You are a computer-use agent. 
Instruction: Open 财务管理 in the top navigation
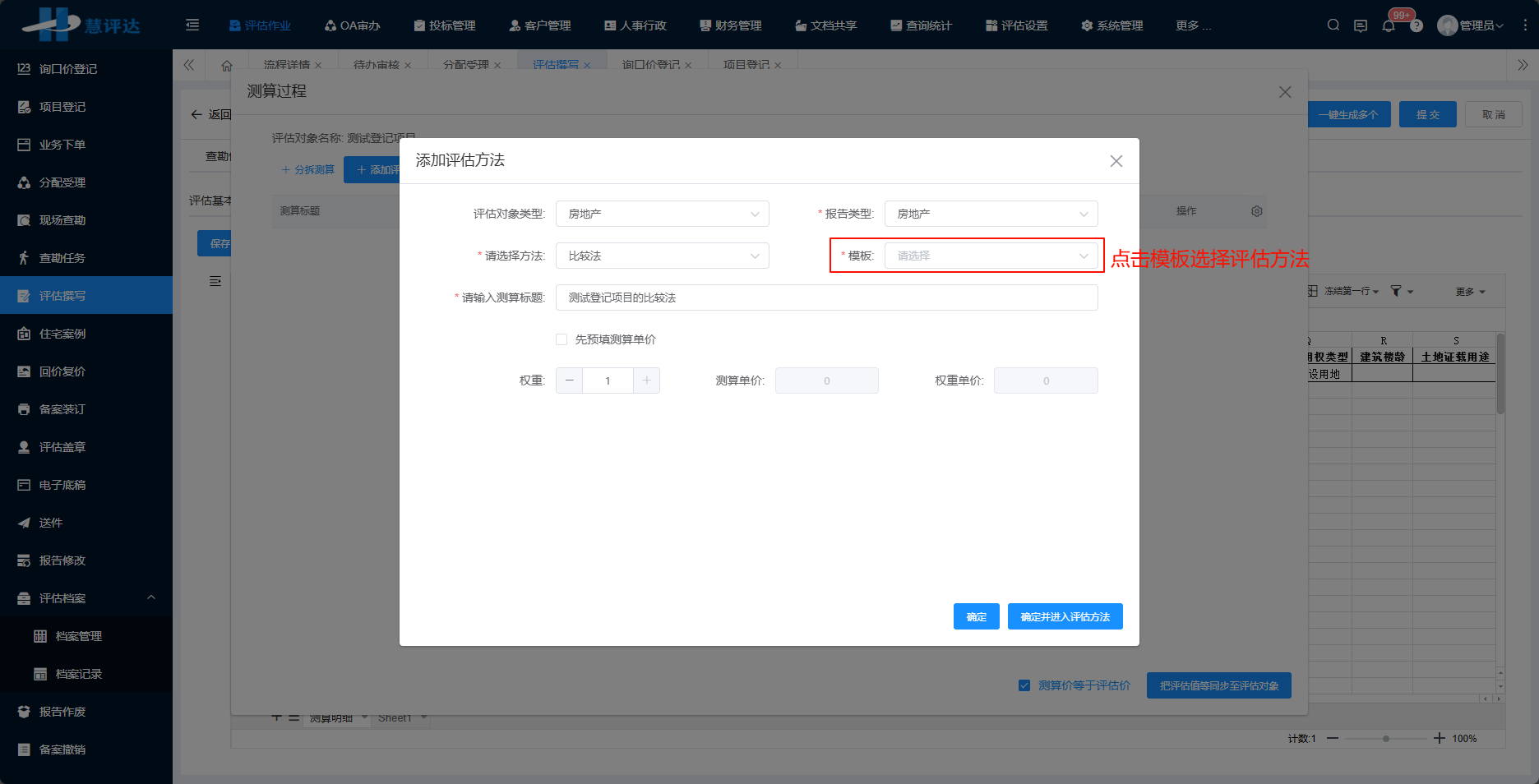point(729,25)
